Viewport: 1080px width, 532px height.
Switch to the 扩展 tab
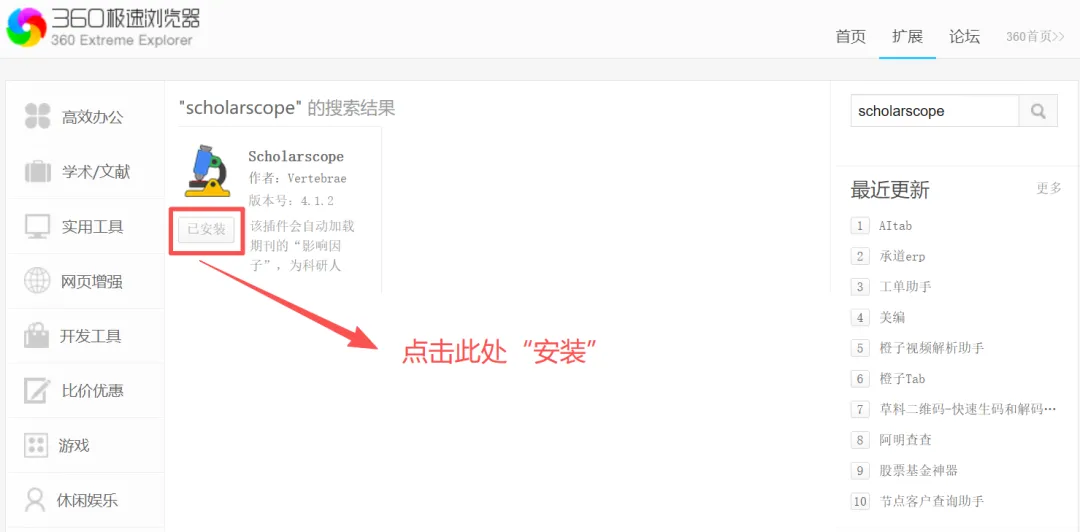tap(907, 37)
